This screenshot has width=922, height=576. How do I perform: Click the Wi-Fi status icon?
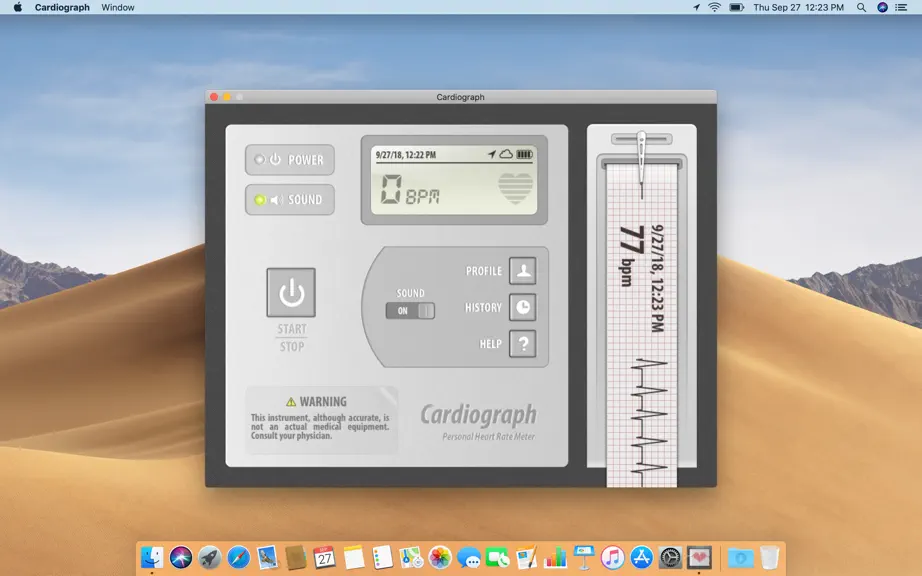point(714,7)
